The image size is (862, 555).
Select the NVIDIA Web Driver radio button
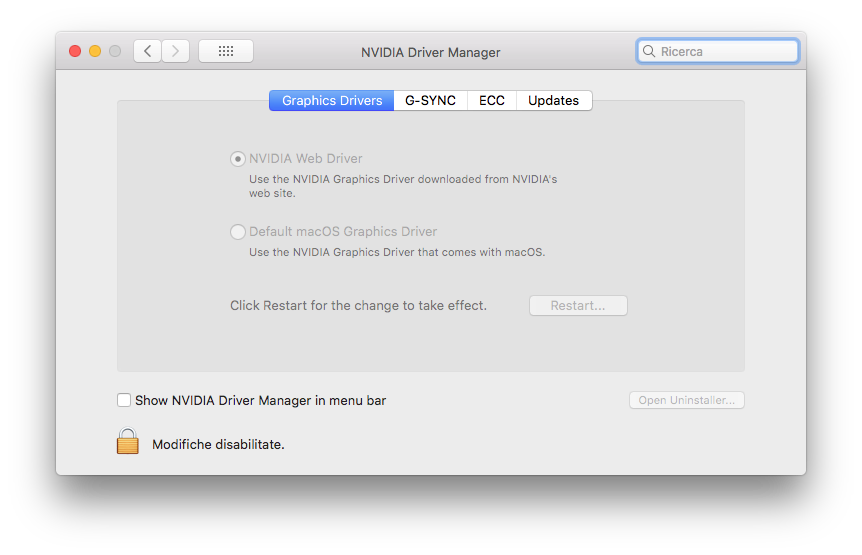tap(237, 159)
